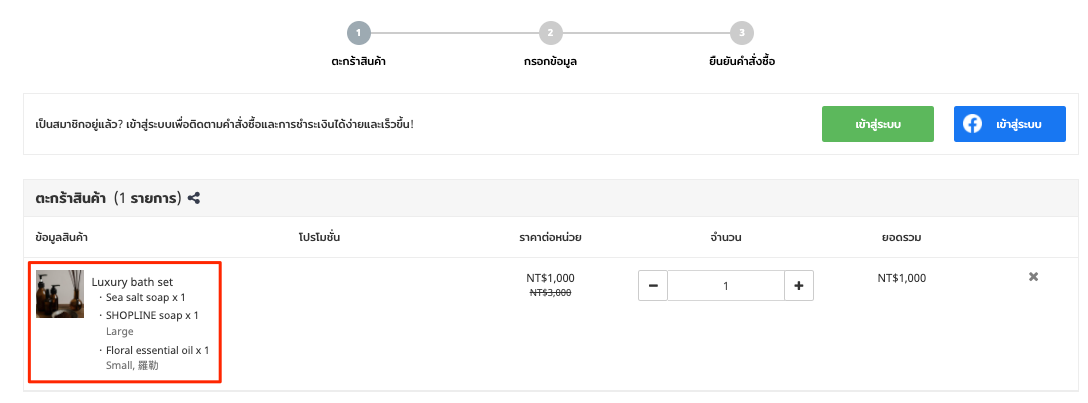
Task: Click the struck-through price NT$3,000
Action: click(550, 293)
